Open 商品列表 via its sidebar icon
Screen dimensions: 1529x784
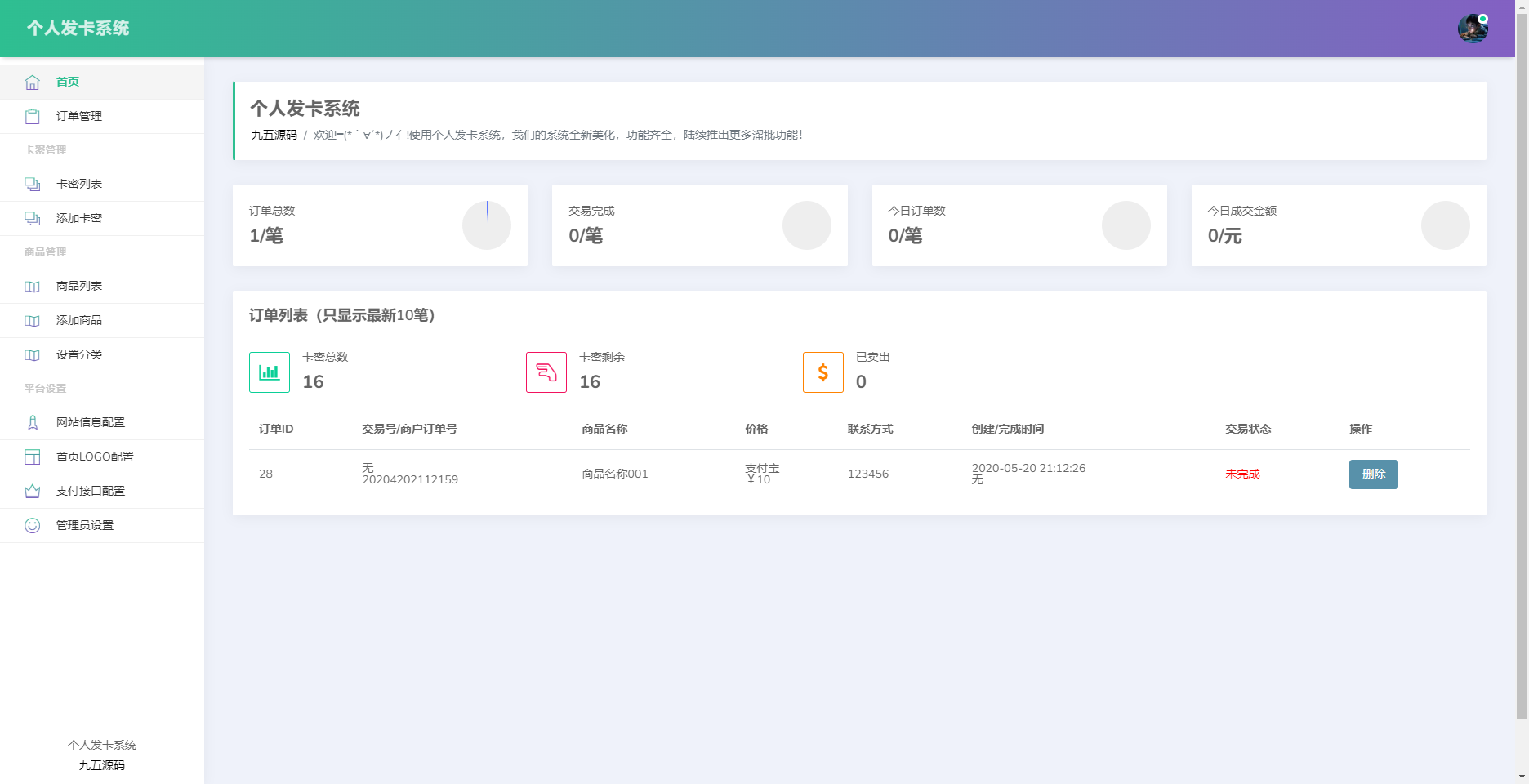[x=32, y=286]
